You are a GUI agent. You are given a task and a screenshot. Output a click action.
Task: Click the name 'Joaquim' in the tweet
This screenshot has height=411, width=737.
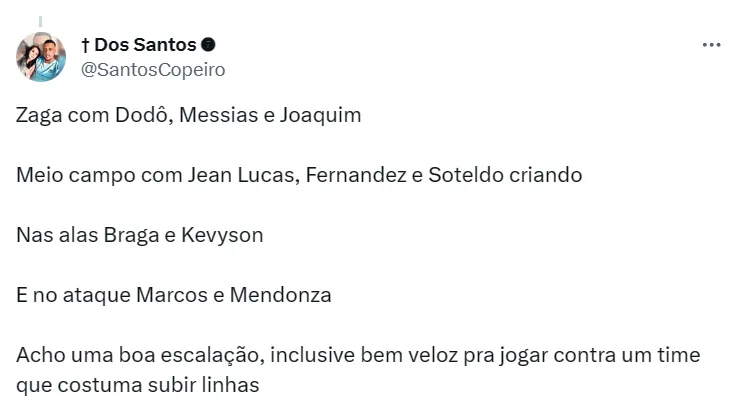[323, 115]
